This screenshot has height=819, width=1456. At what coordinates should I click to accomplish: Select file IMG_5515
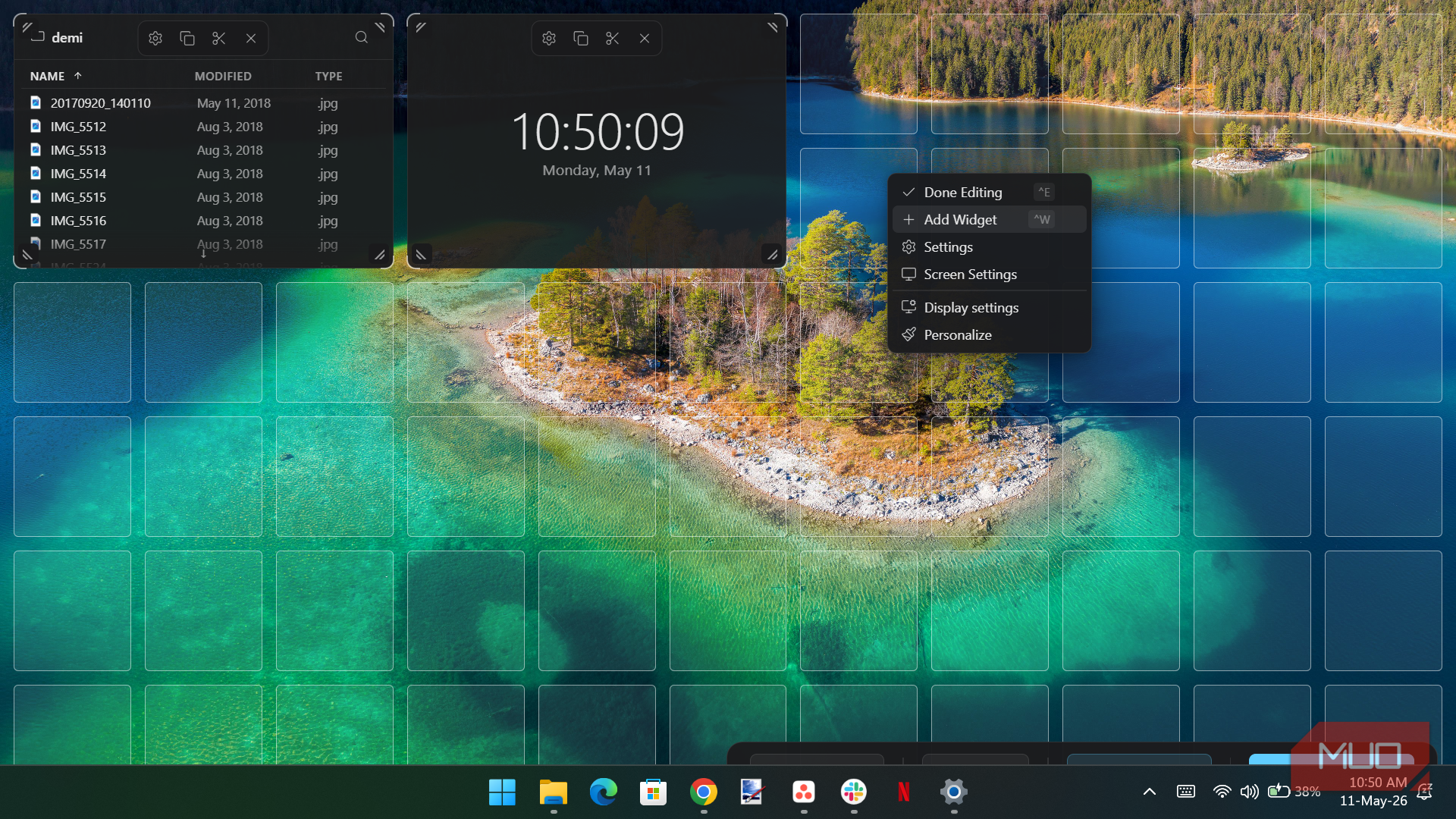click(203, 197)
